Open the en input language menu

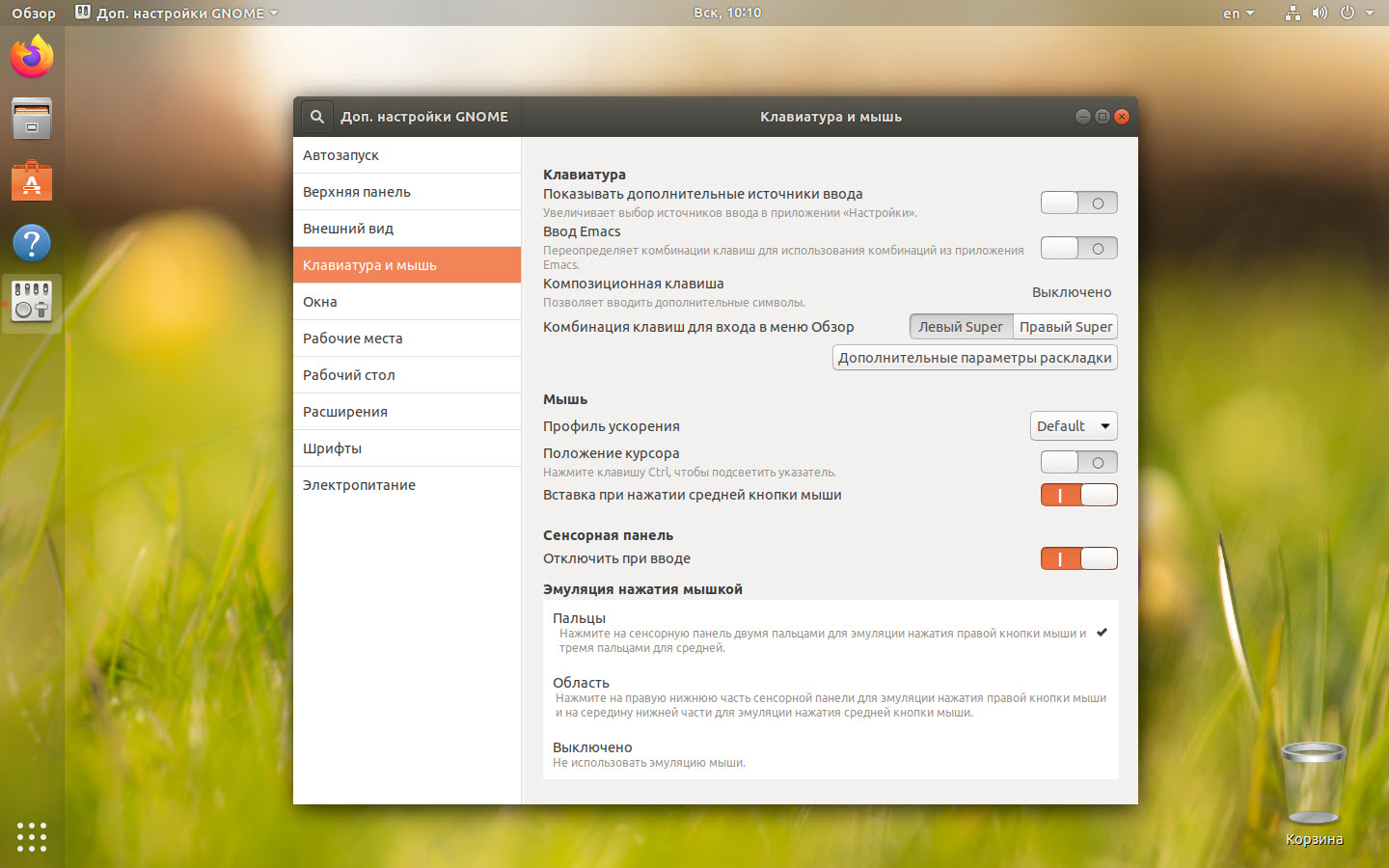1238,14
